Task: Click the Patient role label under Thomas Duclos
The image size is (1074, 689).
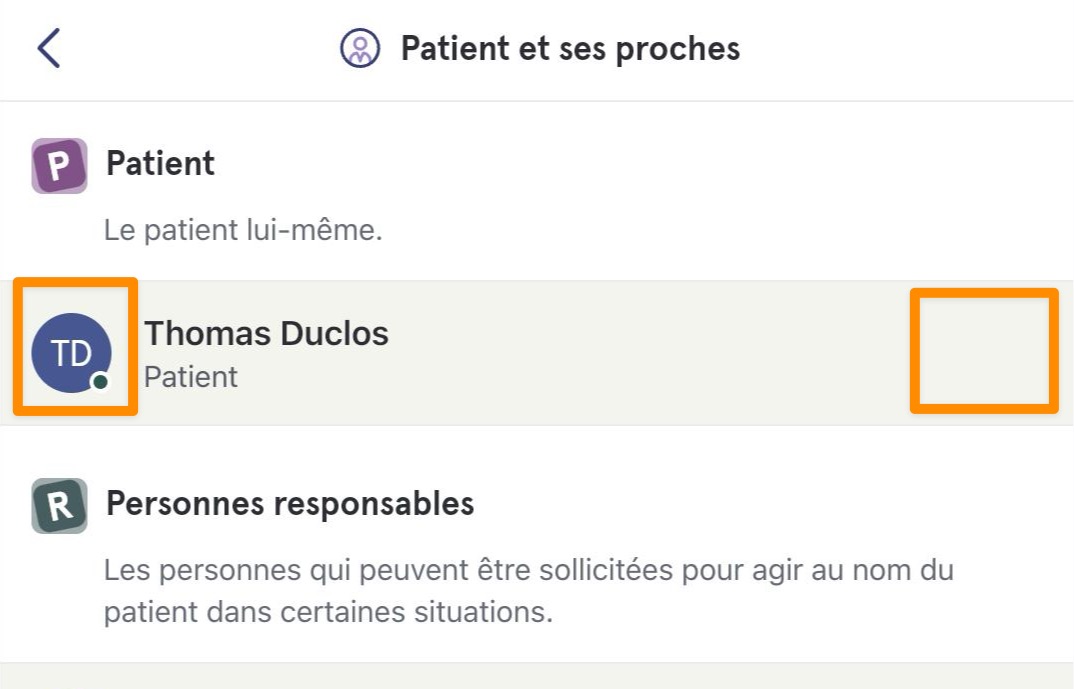Action: click(x=191, y=377)
